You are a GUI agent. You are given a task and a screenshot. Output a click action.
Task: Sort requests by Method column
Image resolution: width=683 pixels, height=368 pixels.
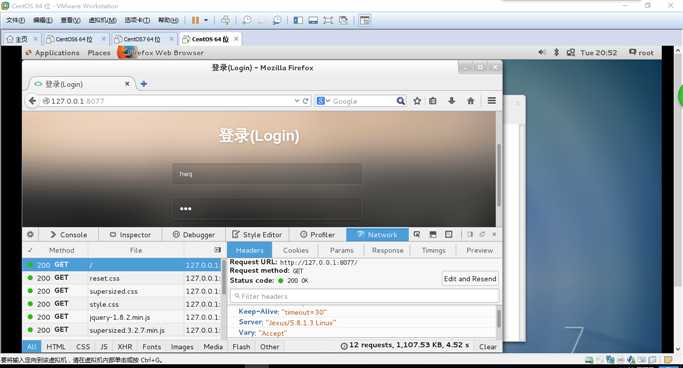[61, 250]
